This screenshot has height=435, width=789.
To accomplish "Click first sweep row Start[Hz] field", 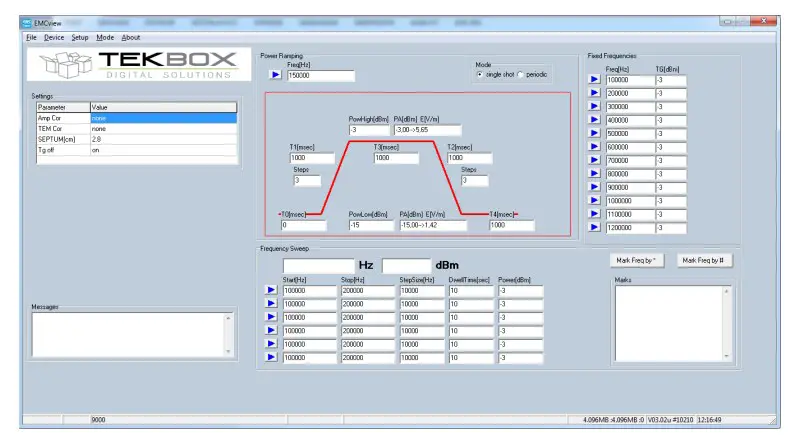I will pyautogui.click(x=309, y=291).
